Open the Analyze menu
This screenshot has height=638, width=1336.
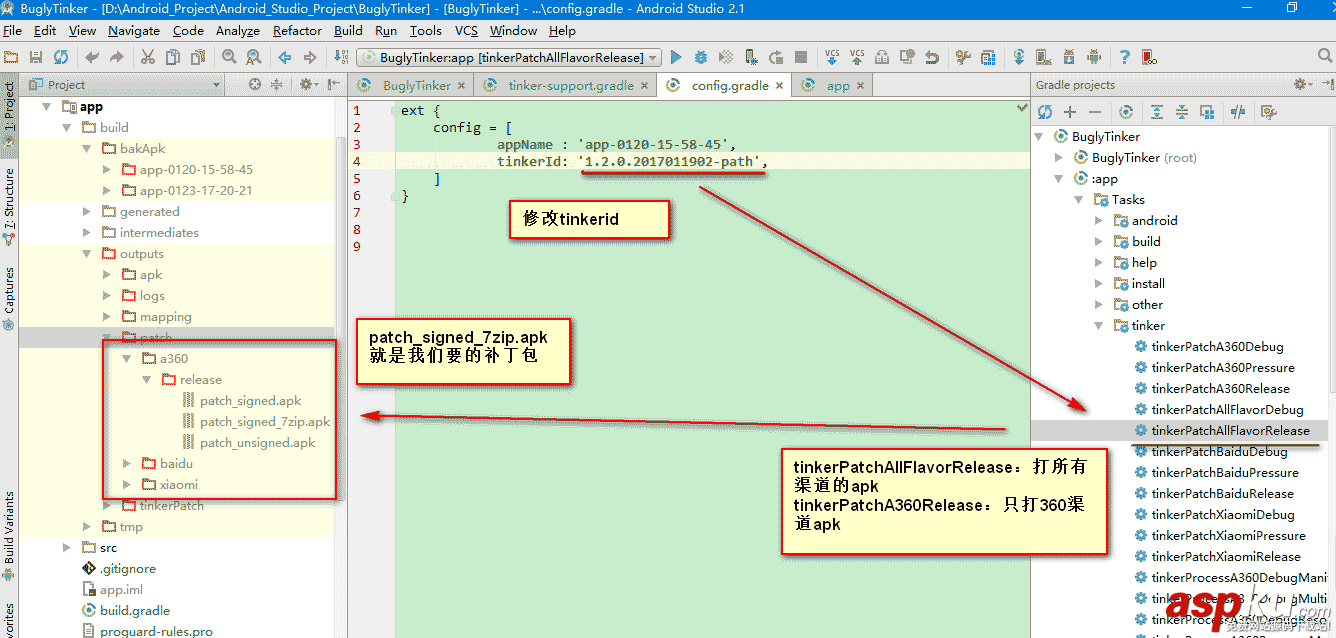238,31
